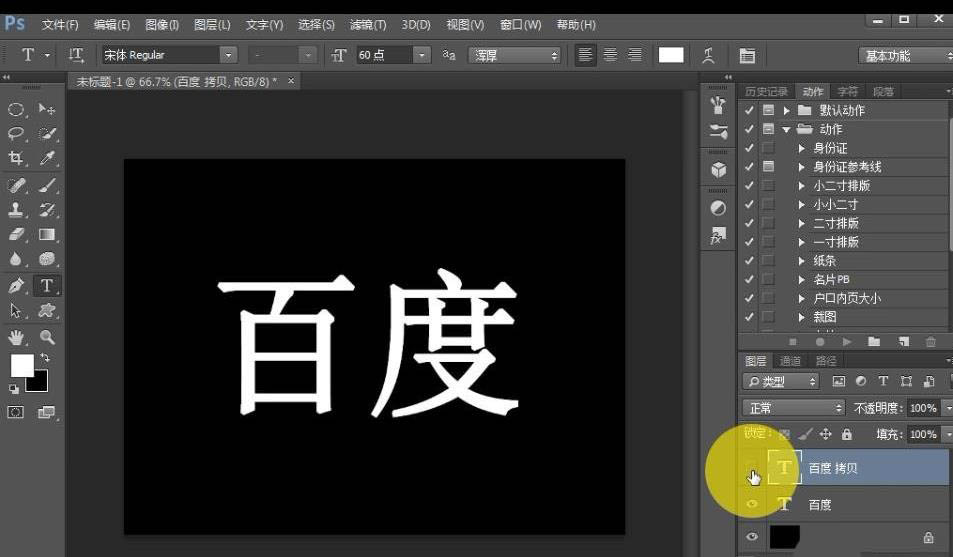
Task: Open Create warped text option
Action: click(x=708, y=55)
